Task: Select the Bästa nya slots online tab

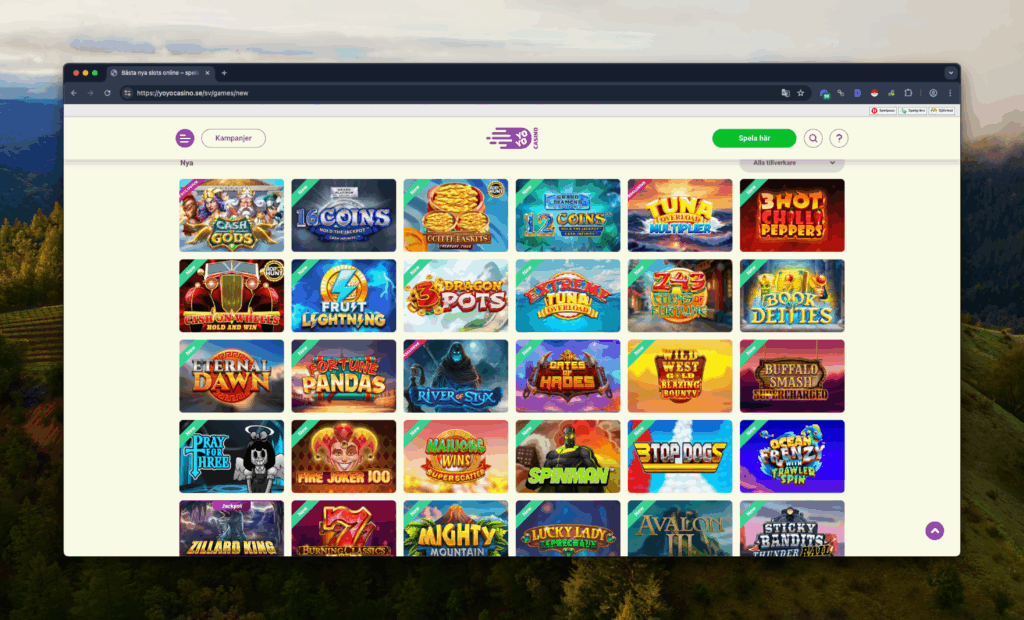Action: (x=160, y=73)
